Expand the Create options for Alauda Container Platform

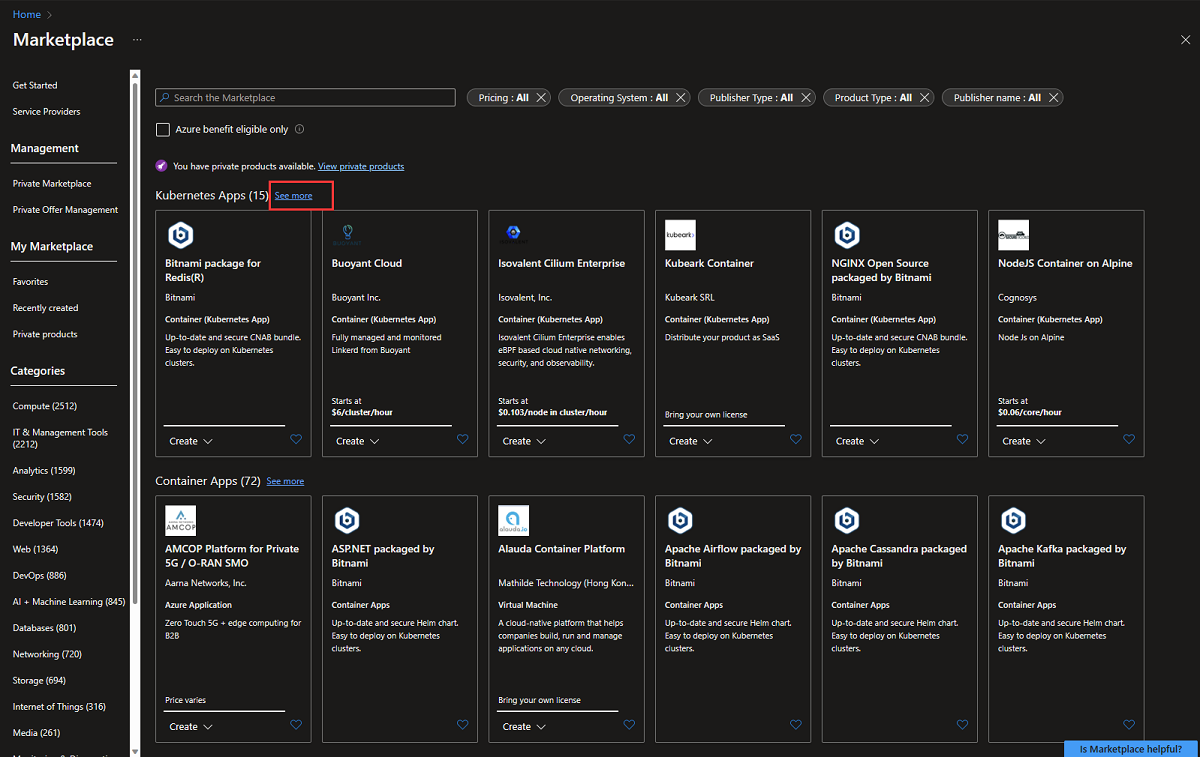[523, 726]
